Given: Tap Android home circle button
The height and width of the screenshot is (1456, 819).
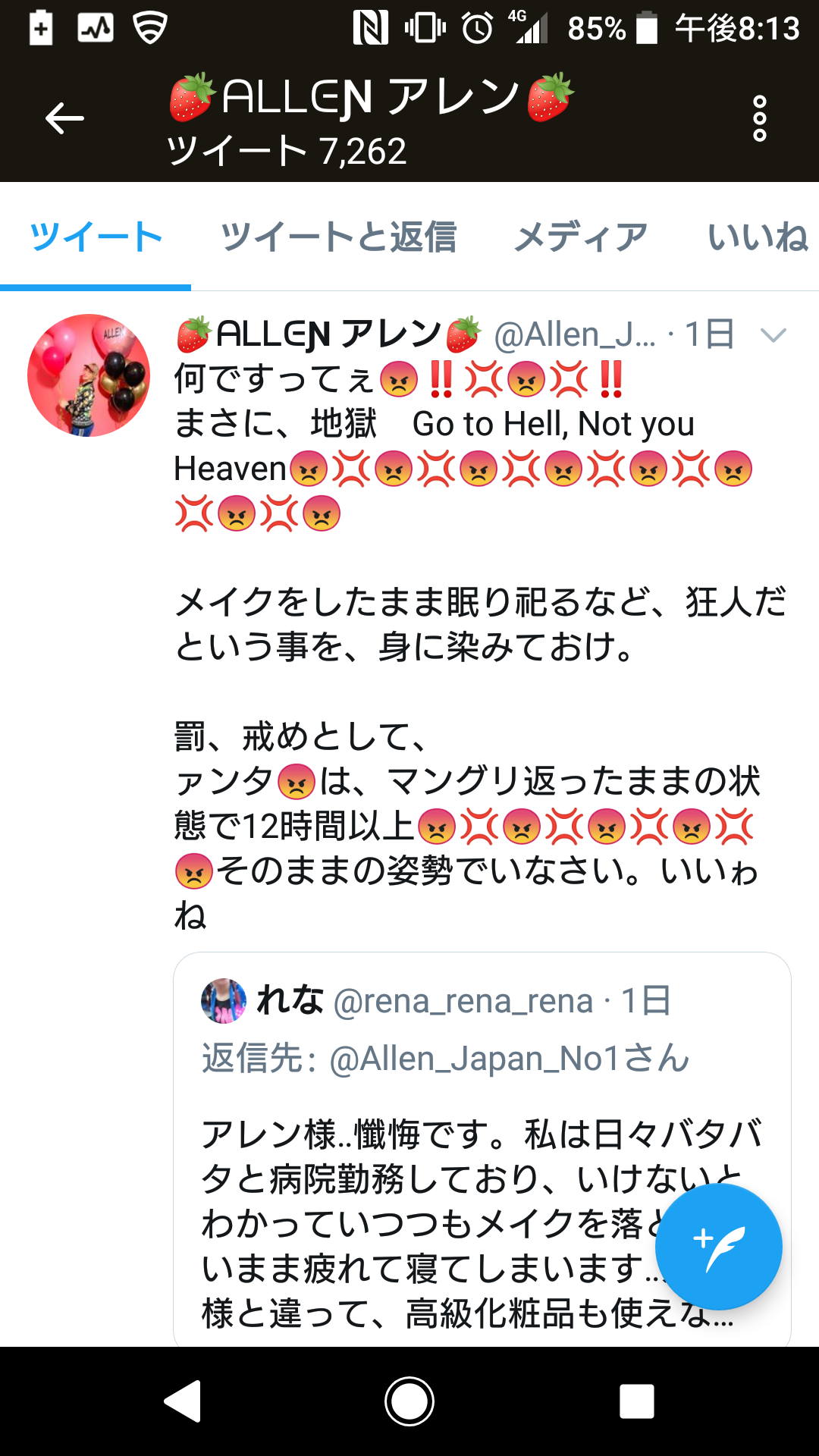Looking at the screenshot, I should coord(409,1401).
